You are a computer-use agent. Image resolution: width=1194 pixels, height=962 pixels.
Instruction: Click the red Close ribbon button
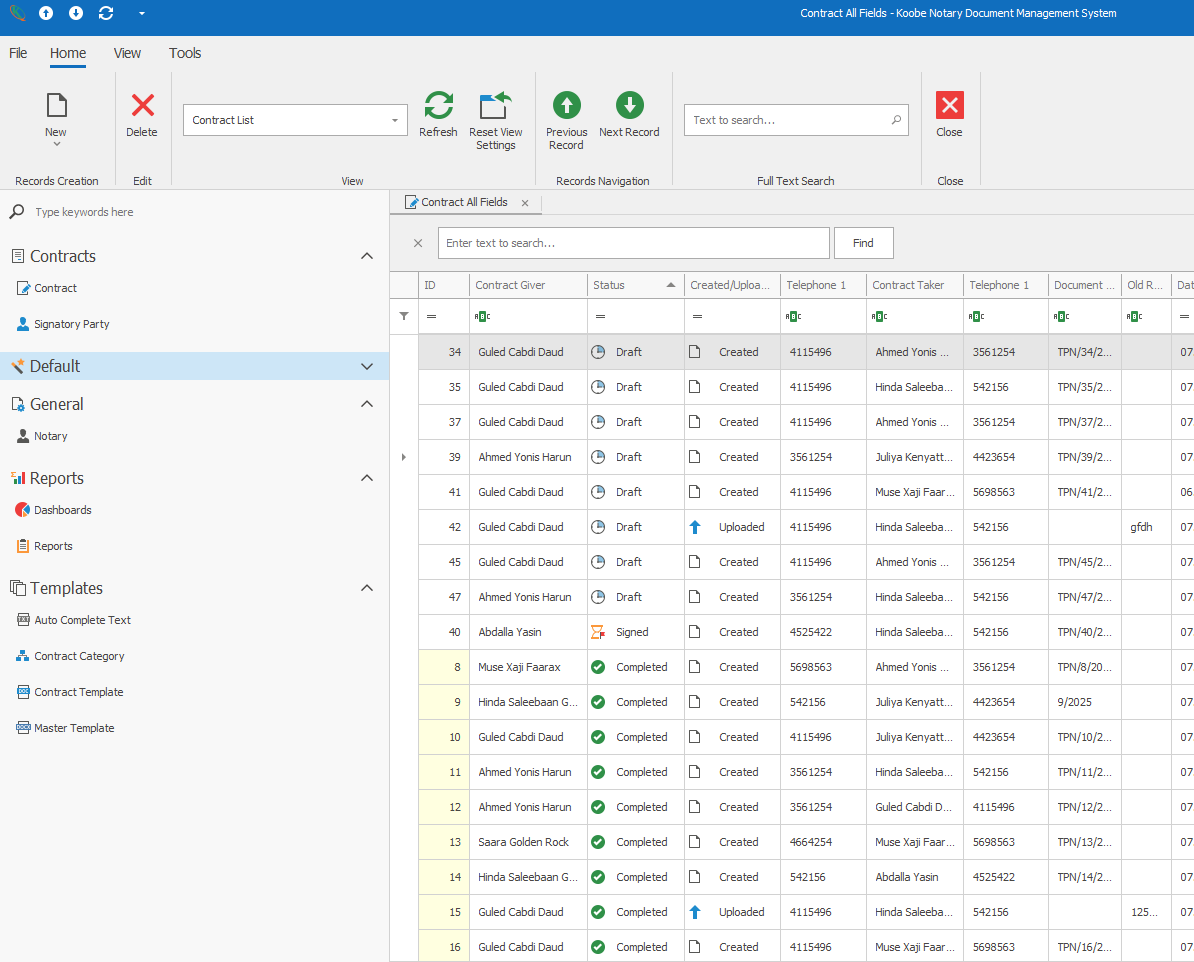coord(950,115)
